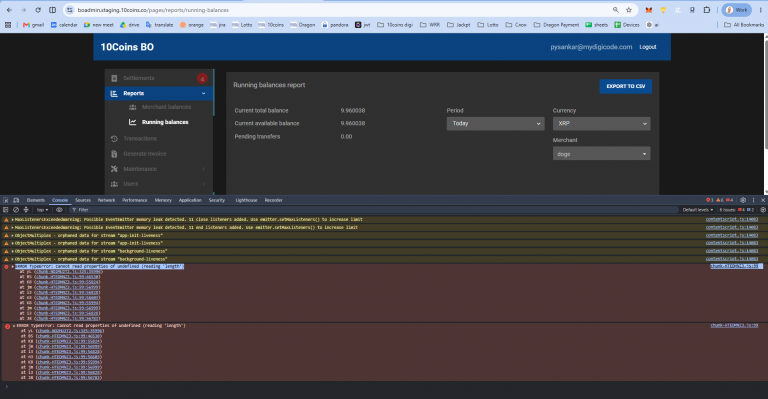Clear the console with the clear icon
This screenshot has height=399, width=768.
[x=16, y=210]
